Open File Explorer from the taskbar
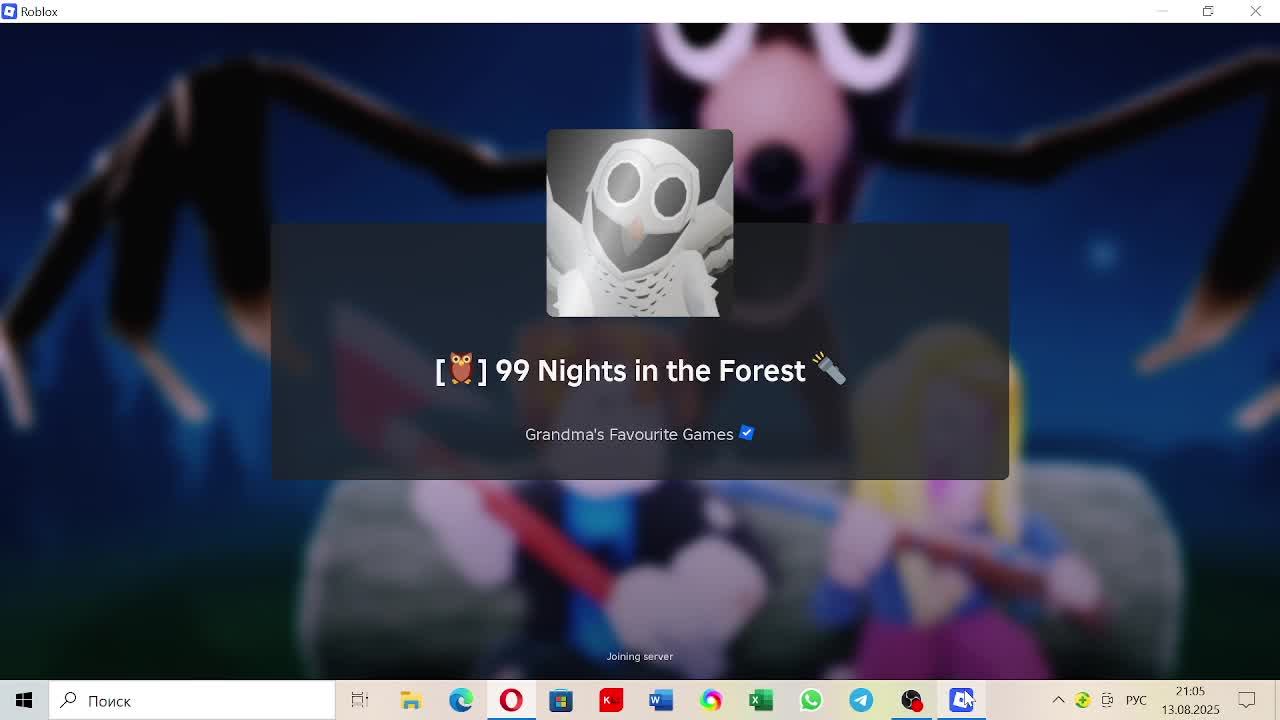Image resolution: width=1280 pixels, height=720 pixels. 411,700
